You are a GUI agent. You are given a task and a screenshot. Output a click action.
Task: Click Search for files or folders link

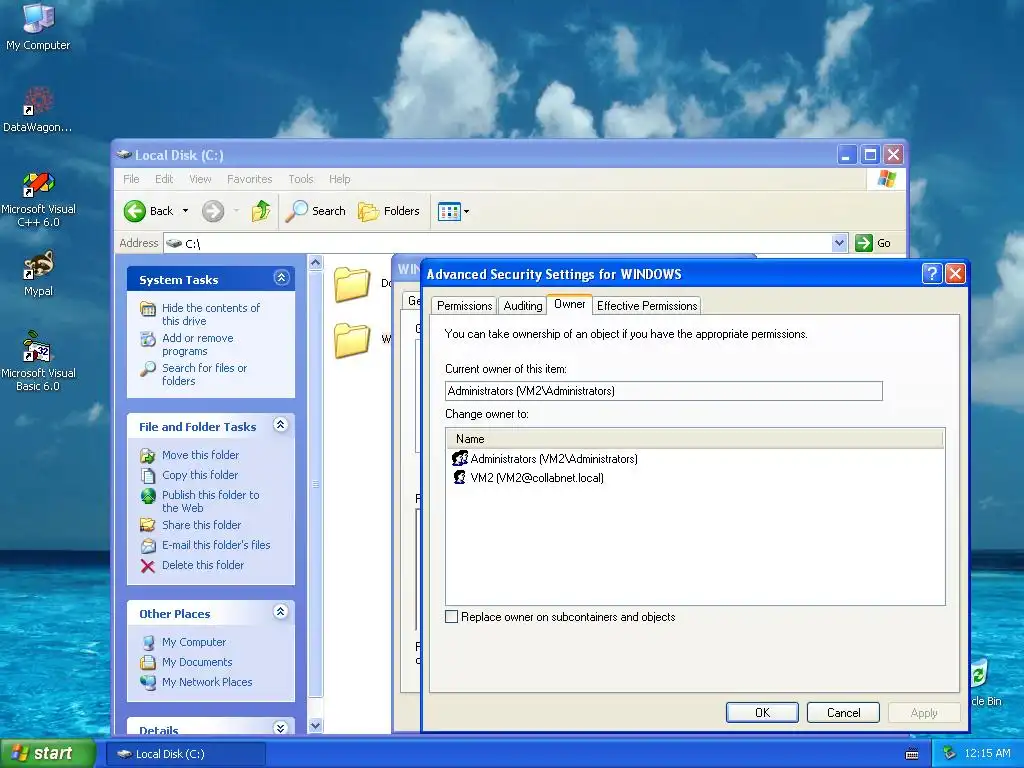pos(204,374)
